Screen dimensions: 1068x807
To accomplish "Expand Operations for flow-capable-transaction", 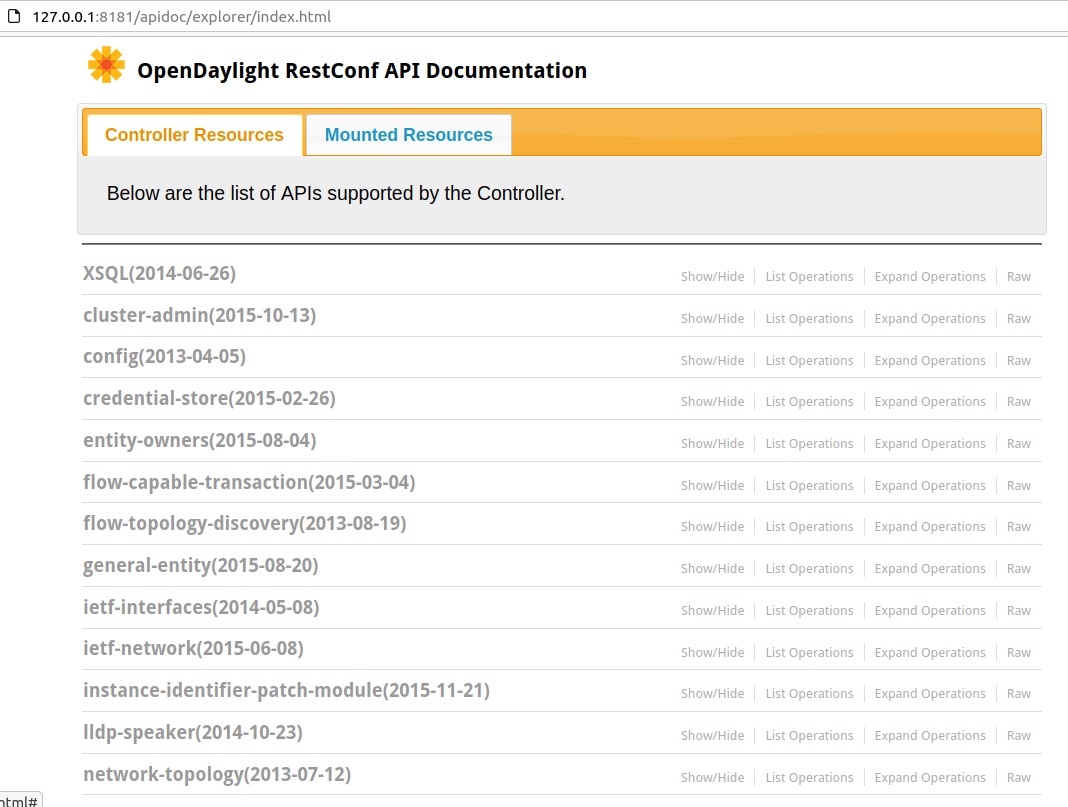I will point(930,486).
